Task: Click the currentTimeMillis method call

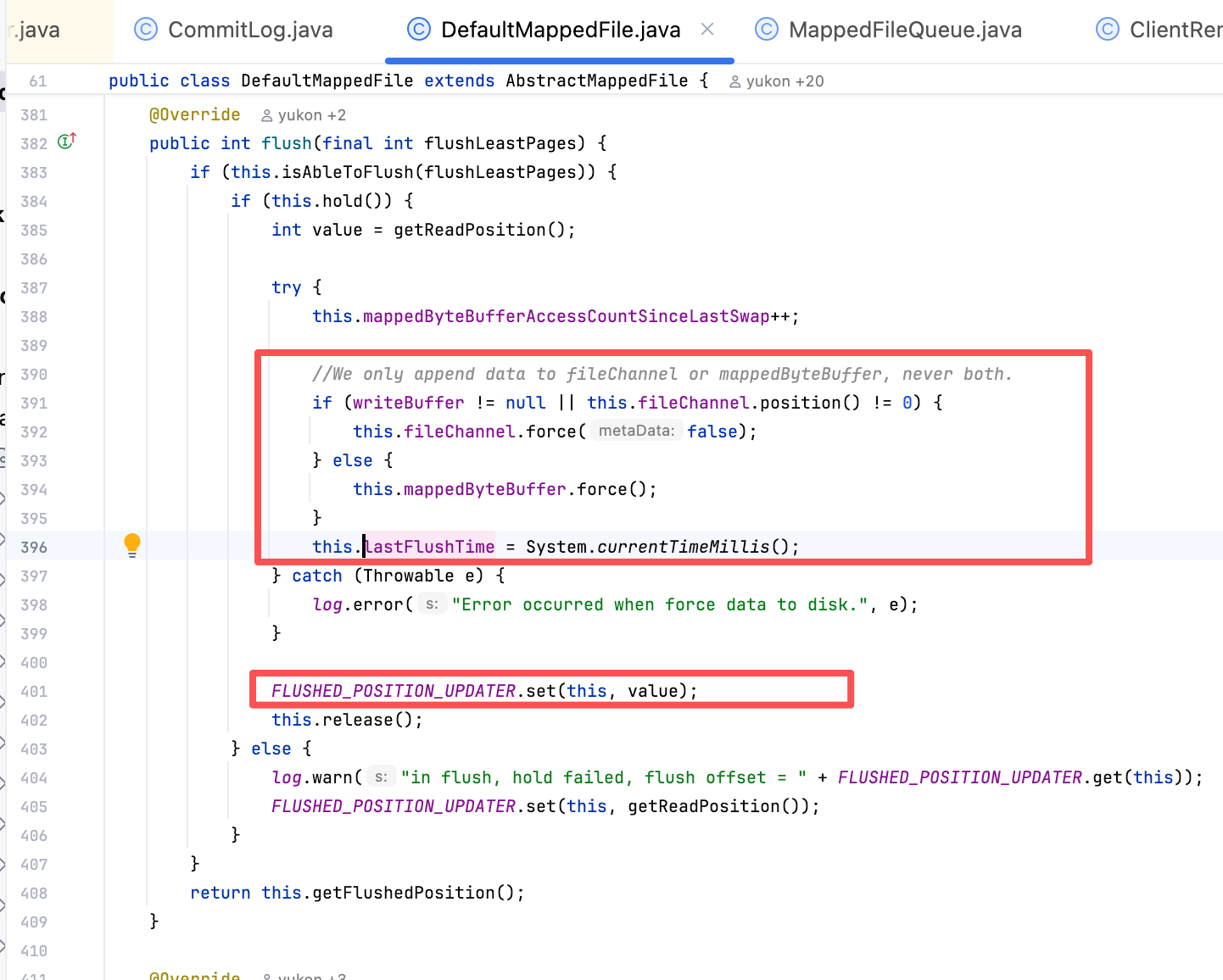Action: 684,547
